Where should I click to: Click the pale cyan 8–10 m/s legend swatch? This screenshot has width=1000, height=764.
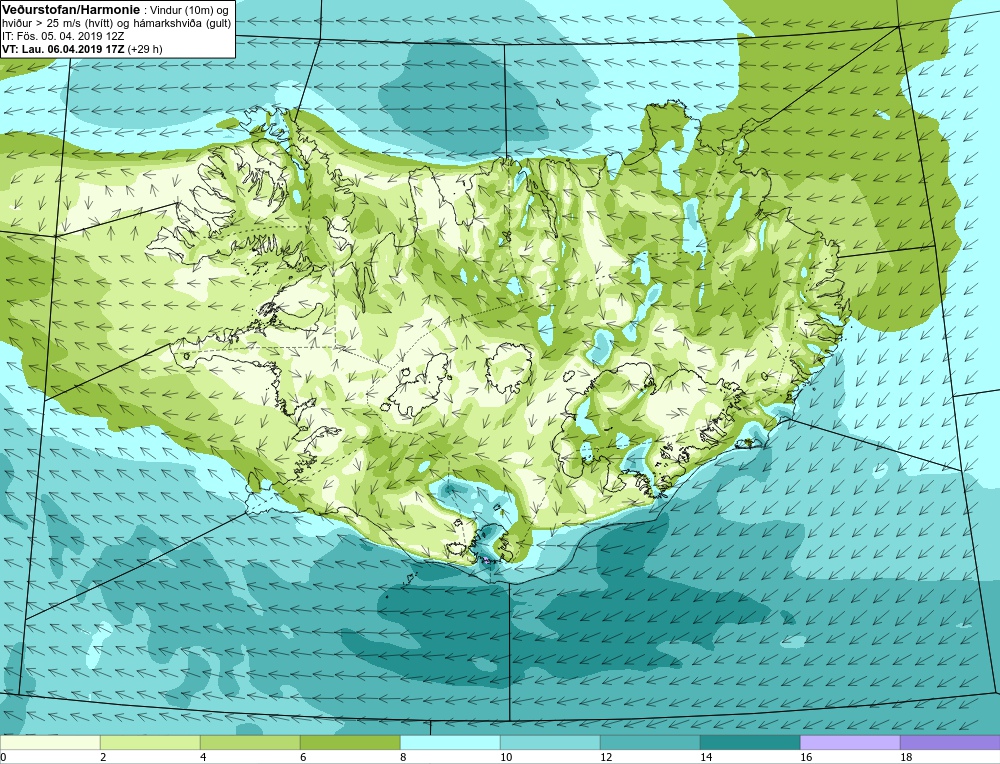(x=450, y=742)
